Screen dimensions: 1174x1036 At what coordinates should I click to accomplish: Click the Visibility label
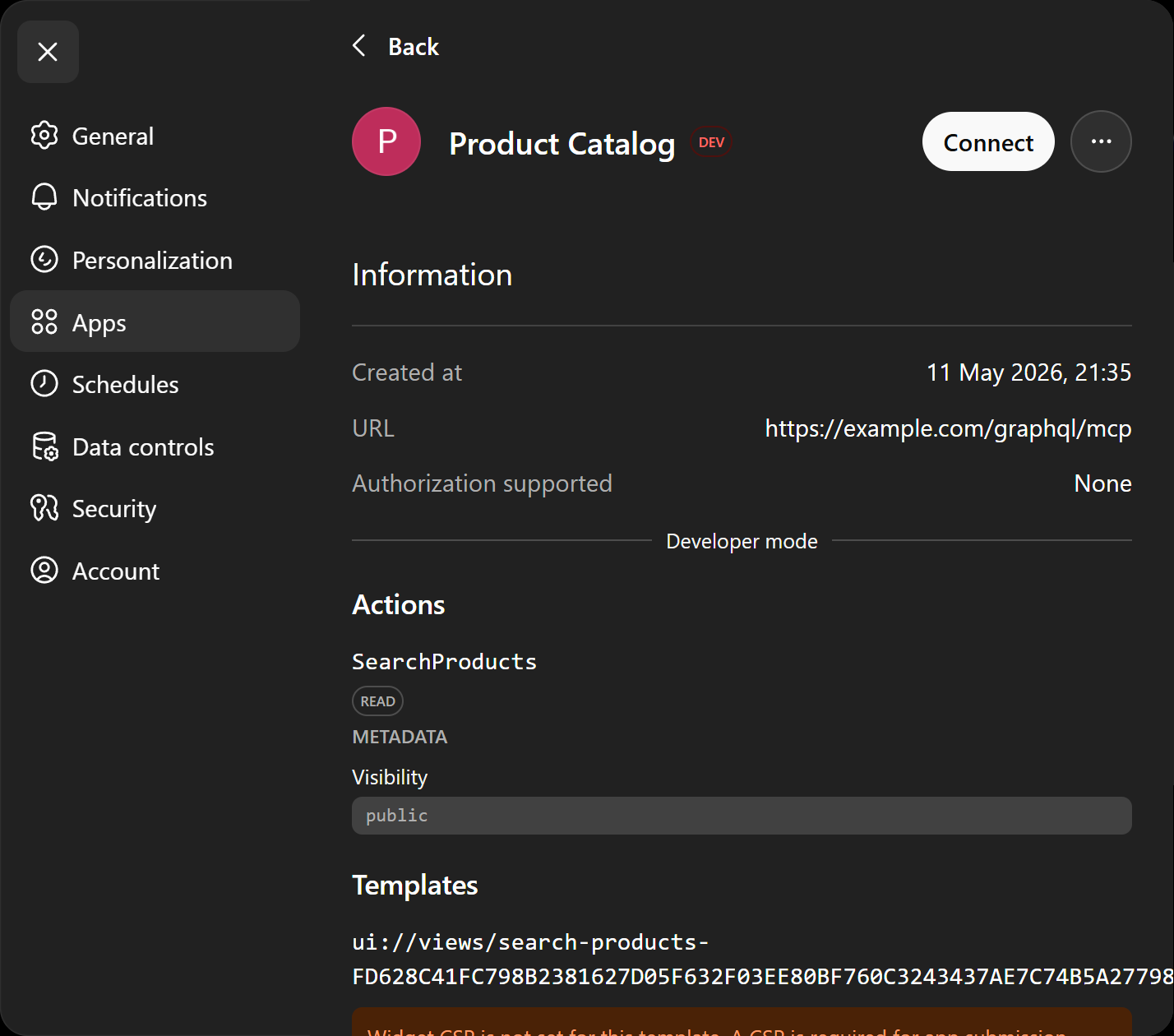pos(390,777)
